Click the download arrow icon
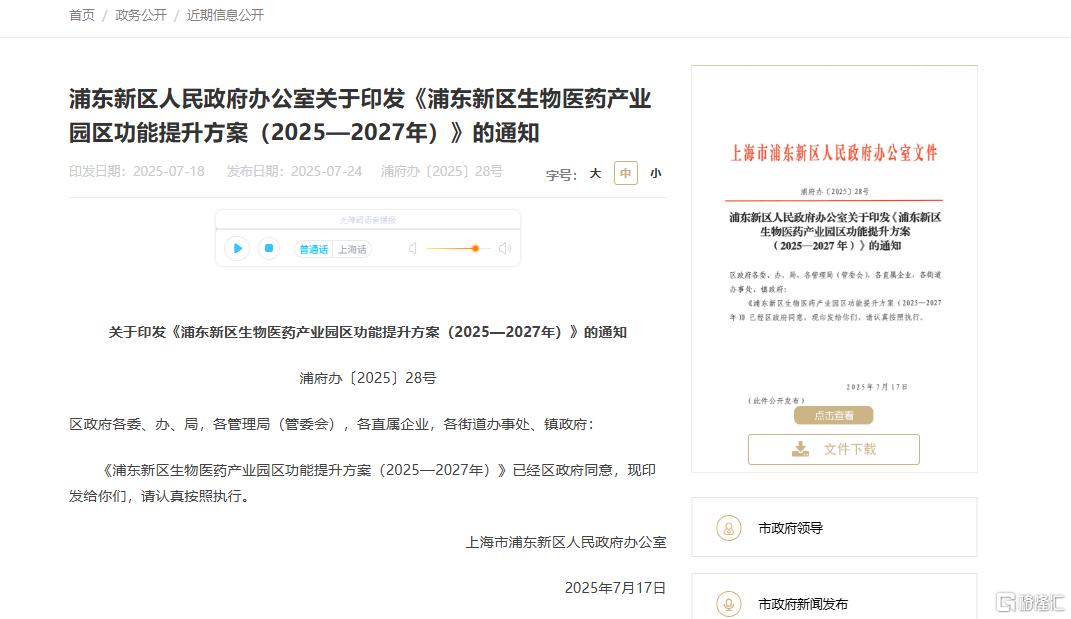Viewport: 1071px width, 619px height. pos(800,449)
